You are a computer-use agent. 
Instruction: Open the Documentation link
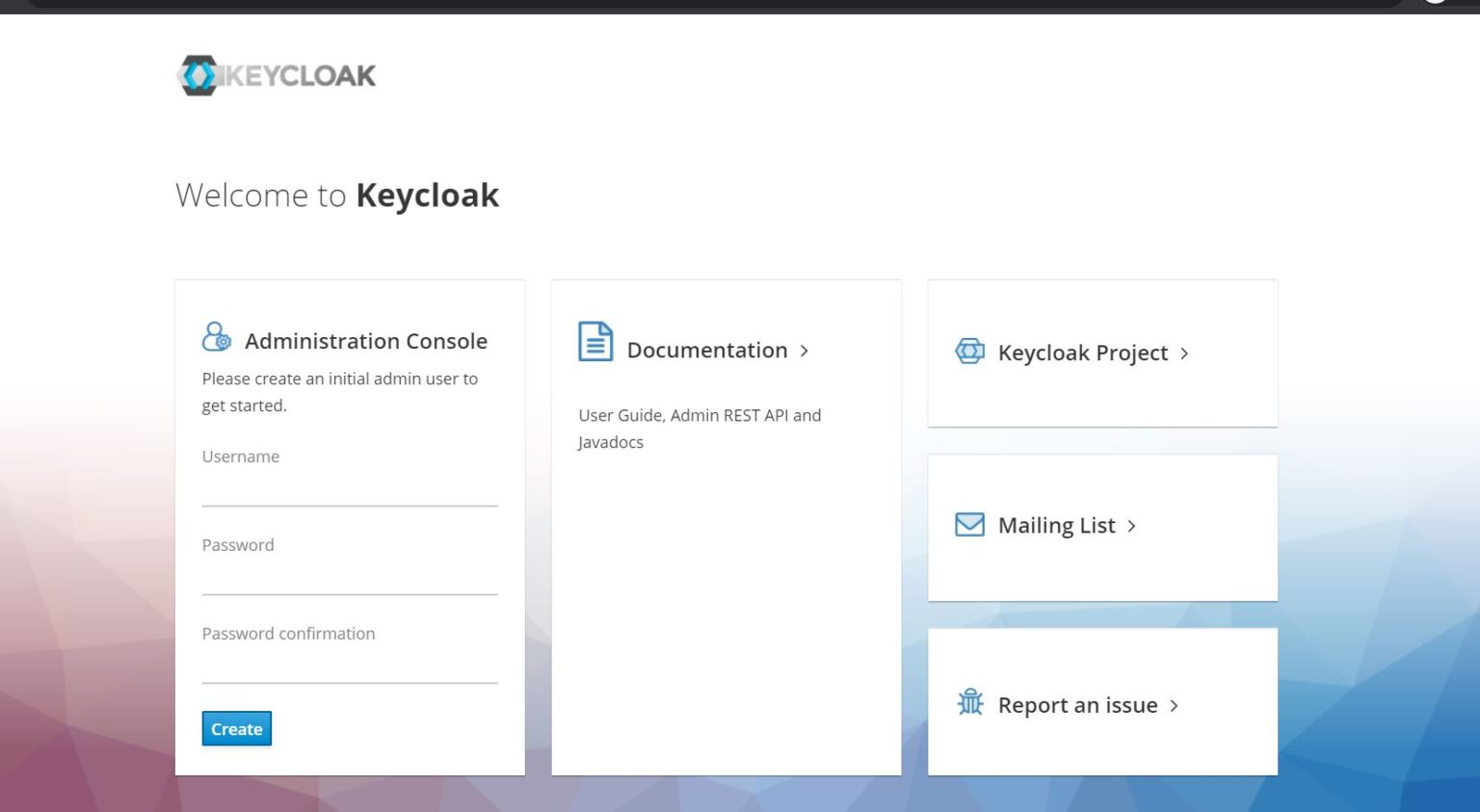pyautogui.click(x=707, y=350)
